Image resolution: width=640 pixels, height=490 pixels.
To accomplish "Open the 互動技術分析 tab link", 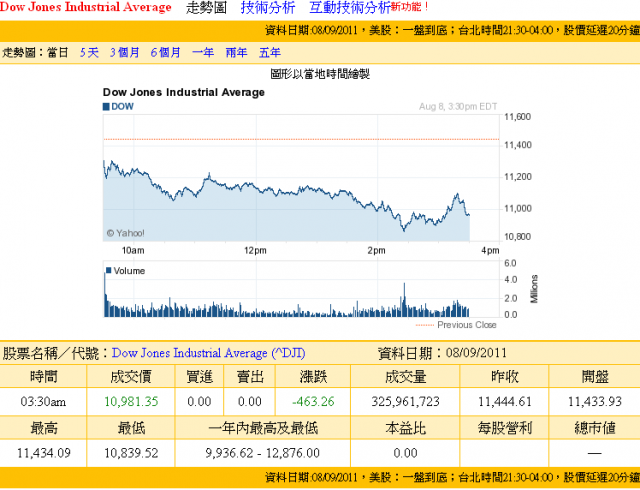I will (350, 8).
